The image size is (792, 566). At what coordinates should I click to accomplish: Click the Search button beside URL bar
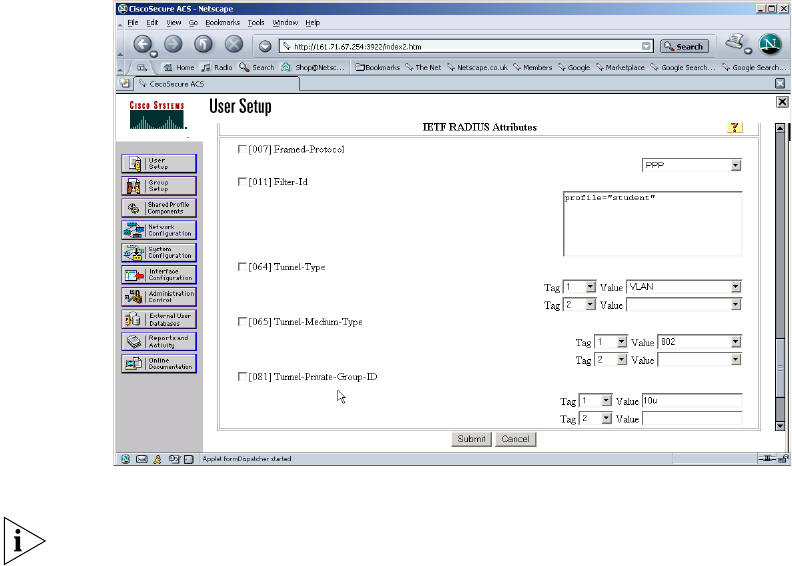pos(684,46)
